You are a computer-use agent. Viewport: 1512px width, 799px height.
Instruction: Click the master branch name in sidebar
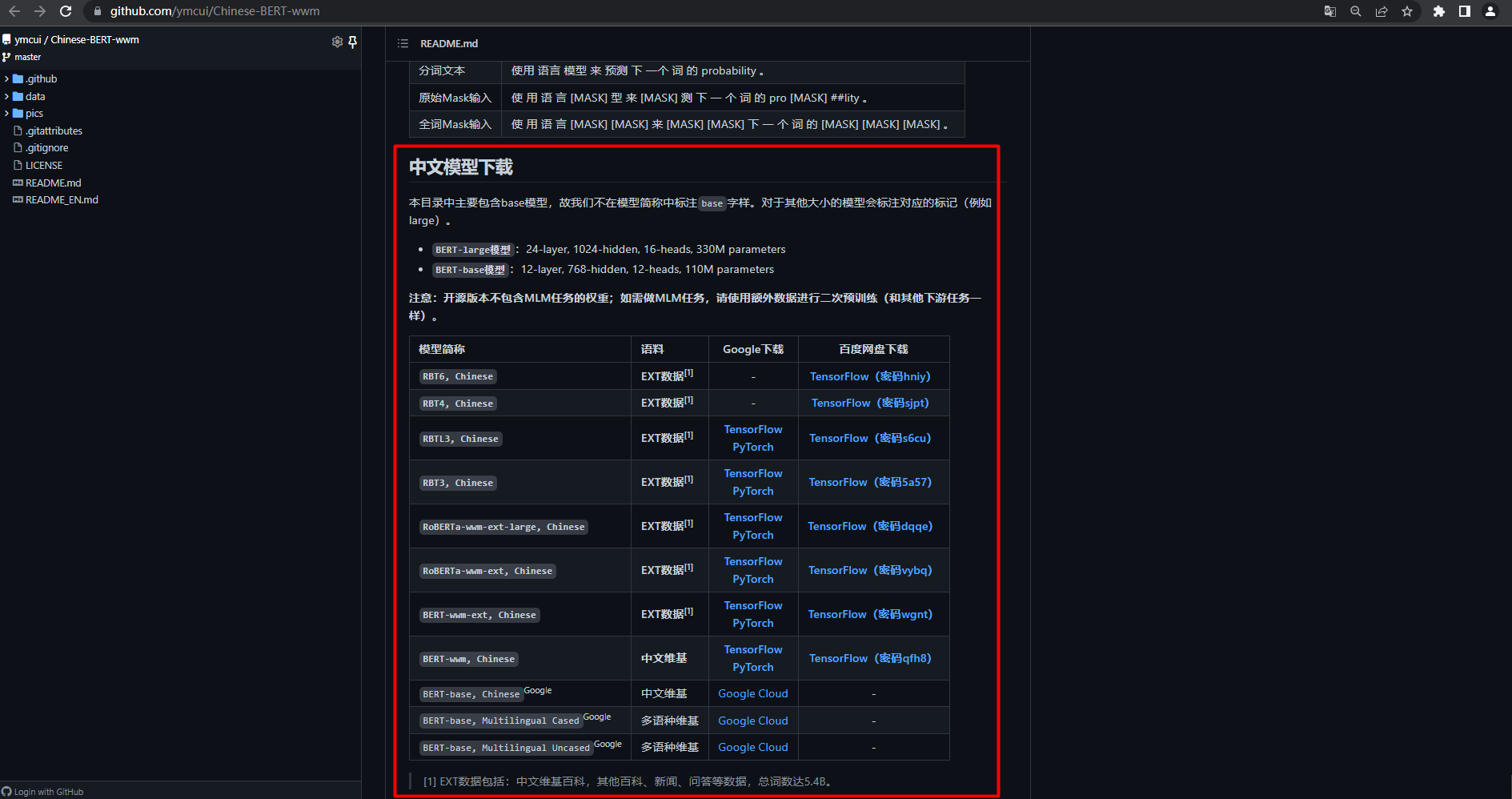(27, 57)
